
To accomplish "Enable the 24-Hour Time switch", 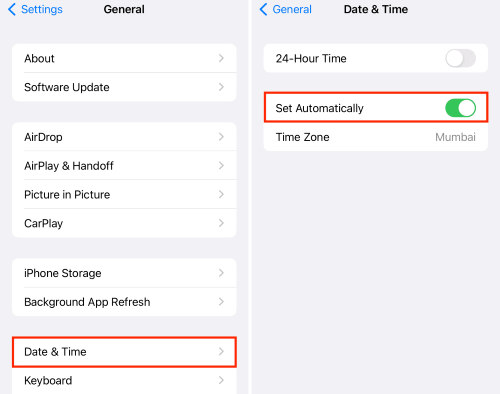I will (460, 58).
